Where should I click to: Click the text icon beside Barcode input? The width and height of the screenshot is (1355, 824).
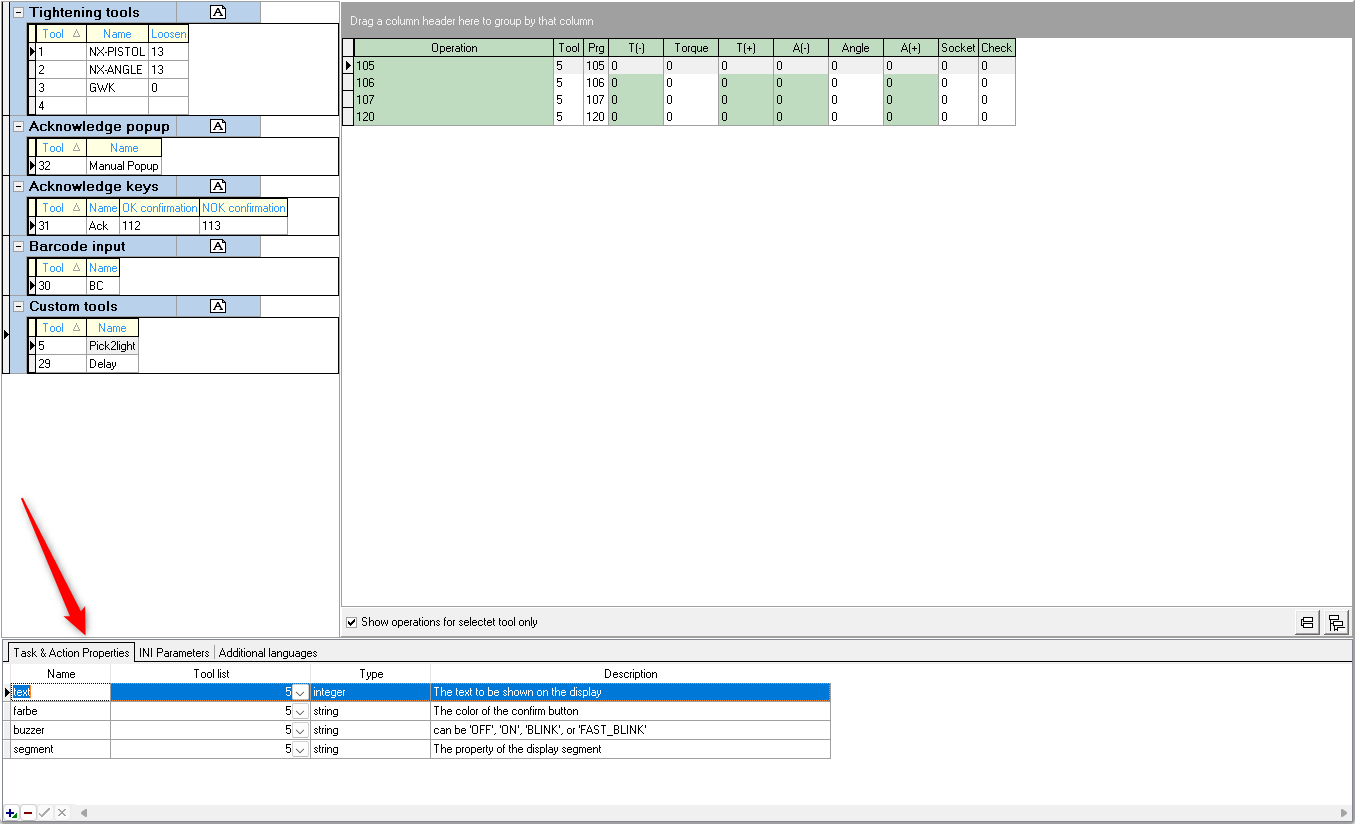(219, 246)
